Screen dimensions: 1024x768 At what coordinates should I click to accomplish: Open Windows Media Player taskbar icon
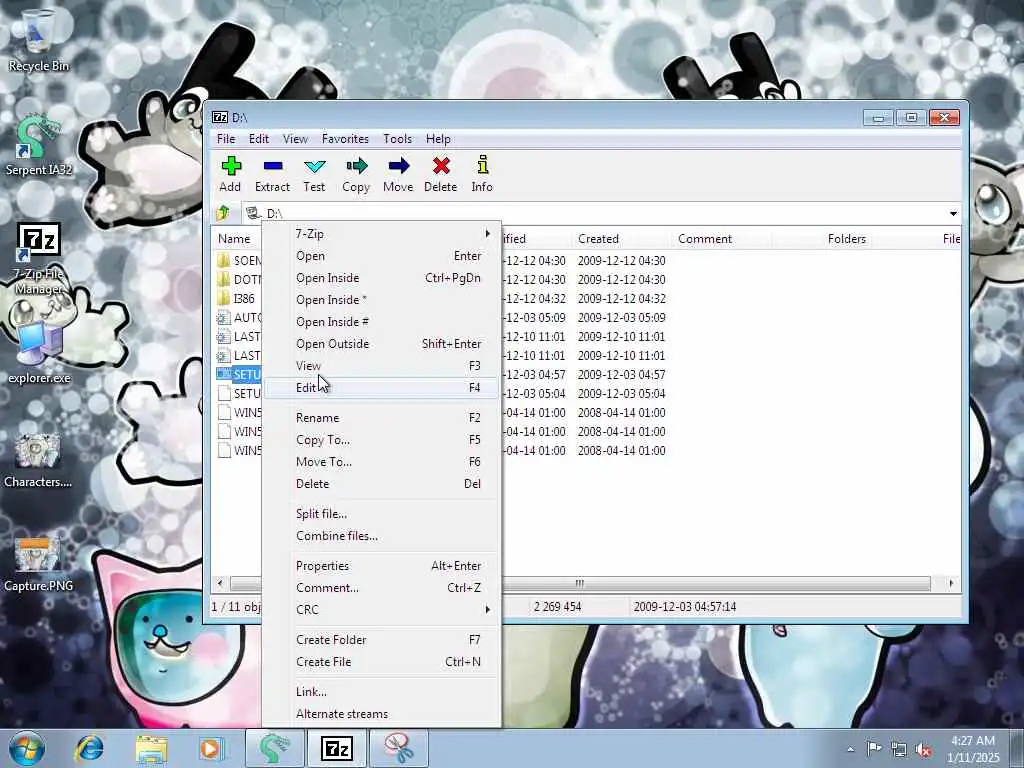pyautogui.click(x=211, y=748)
